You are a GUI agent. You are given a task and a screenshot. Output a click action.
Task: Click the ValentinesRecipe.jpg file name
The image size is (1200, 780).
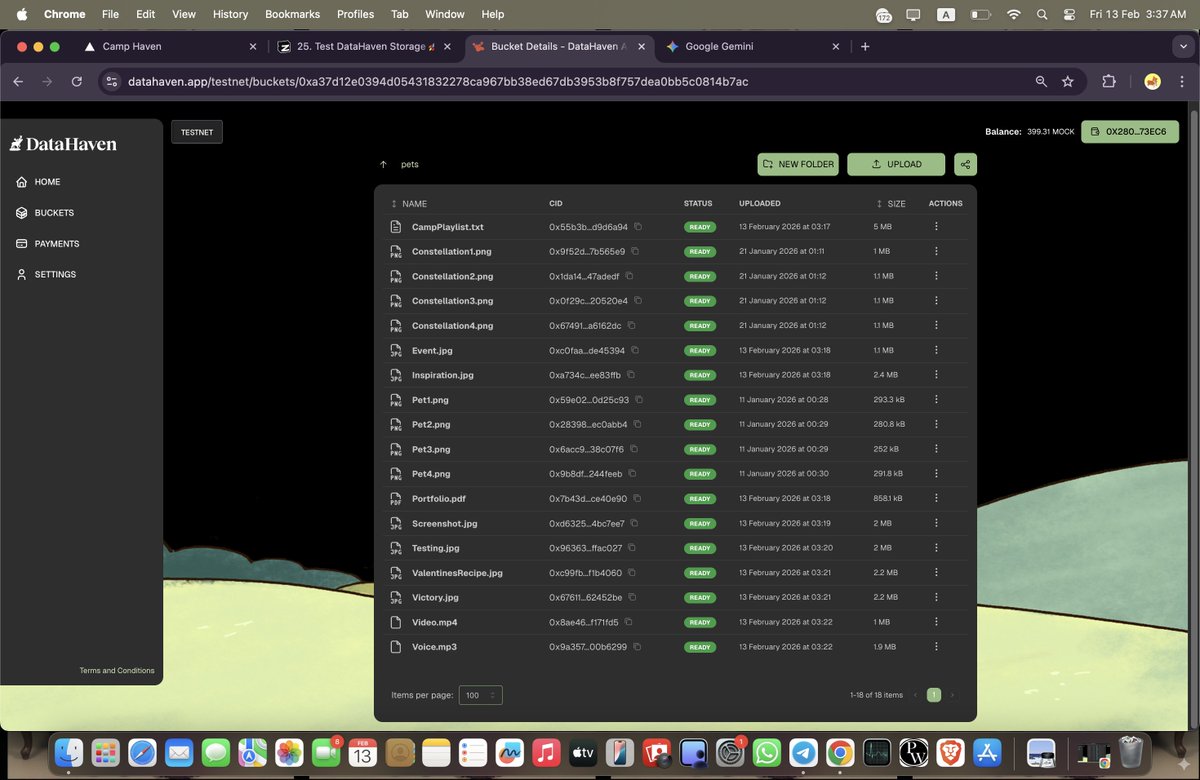click(x=457, y=573)
